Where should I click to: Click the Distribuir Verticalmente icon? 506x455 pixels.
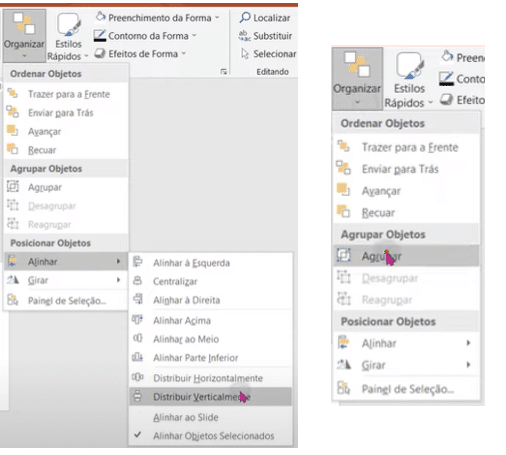coord(138,396)
